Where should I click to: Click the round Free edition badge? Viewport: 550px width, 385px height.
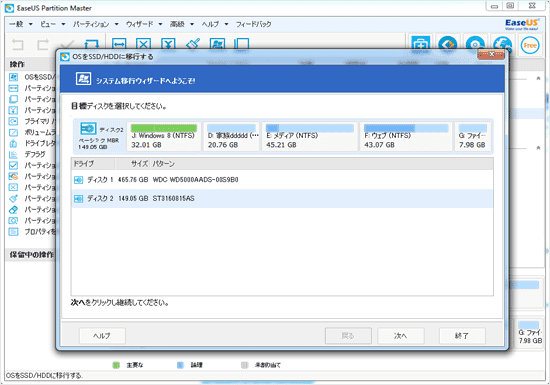530,46
